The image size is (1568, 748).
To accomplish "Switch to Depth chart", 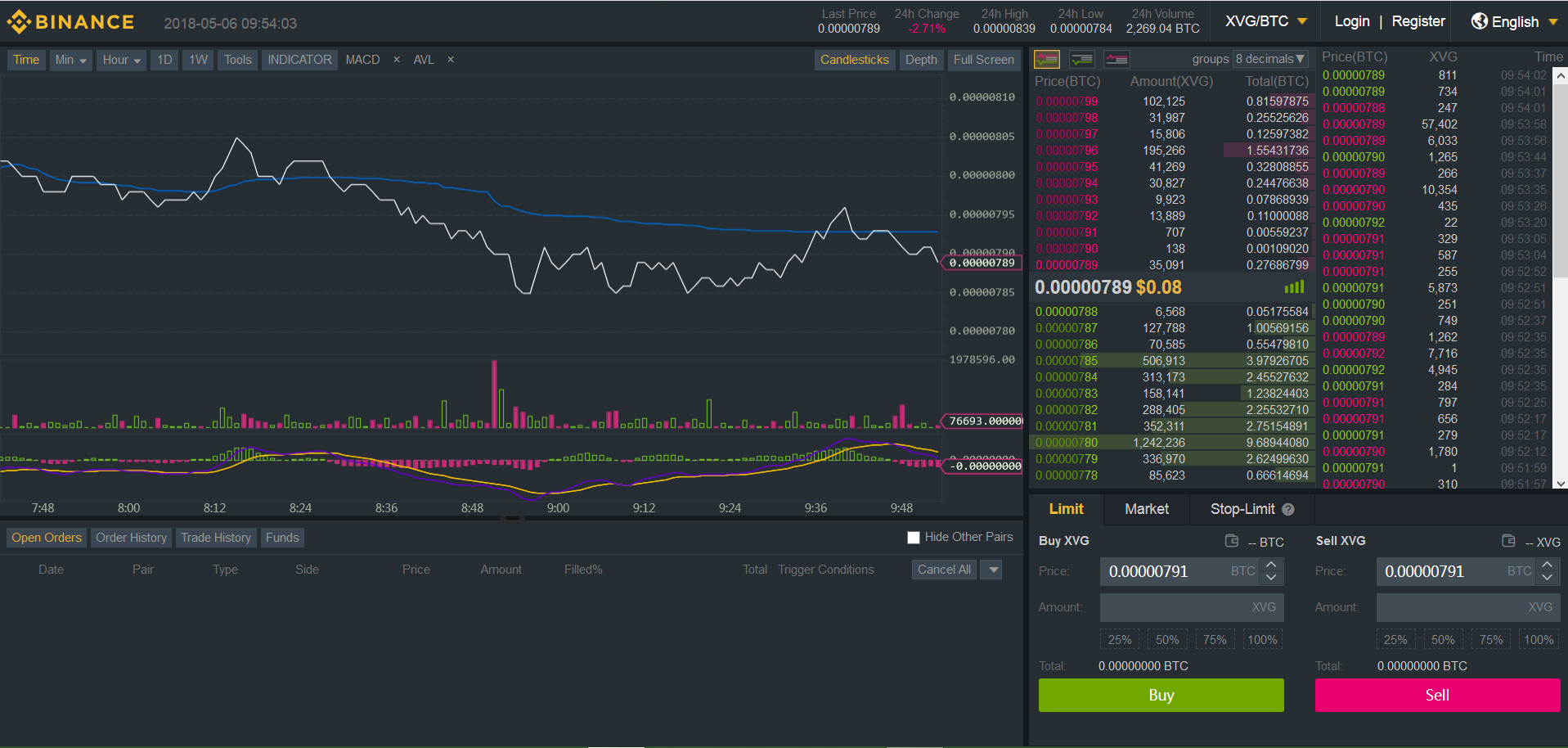I will pos(921,60).
